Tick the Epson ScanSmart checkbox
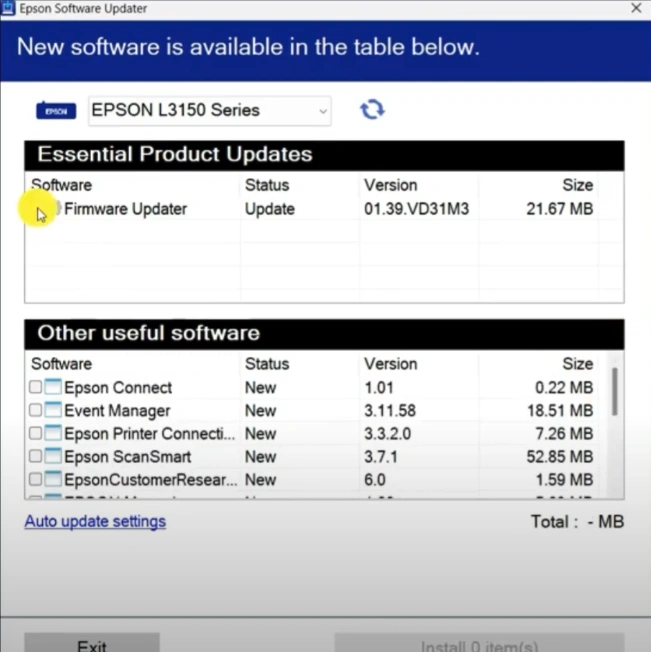 pyautogui.click(x=35, y=457)
